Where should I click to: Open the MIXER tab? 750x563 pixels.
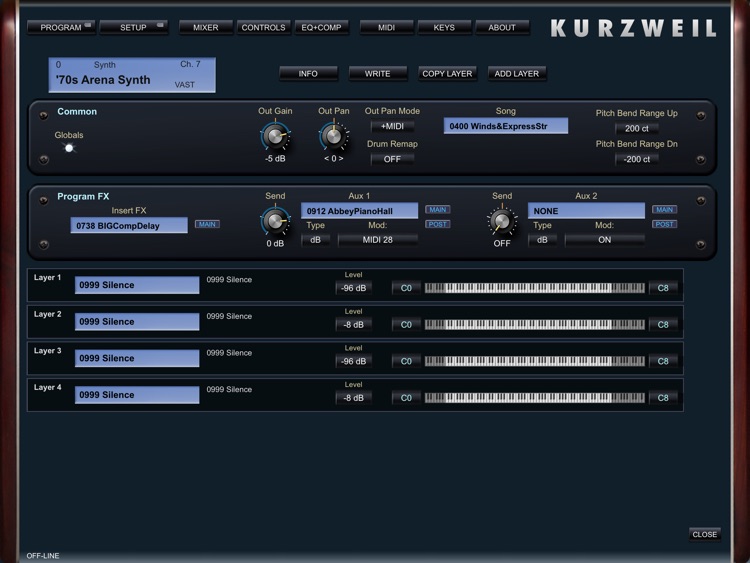click(x=206, y=27)
